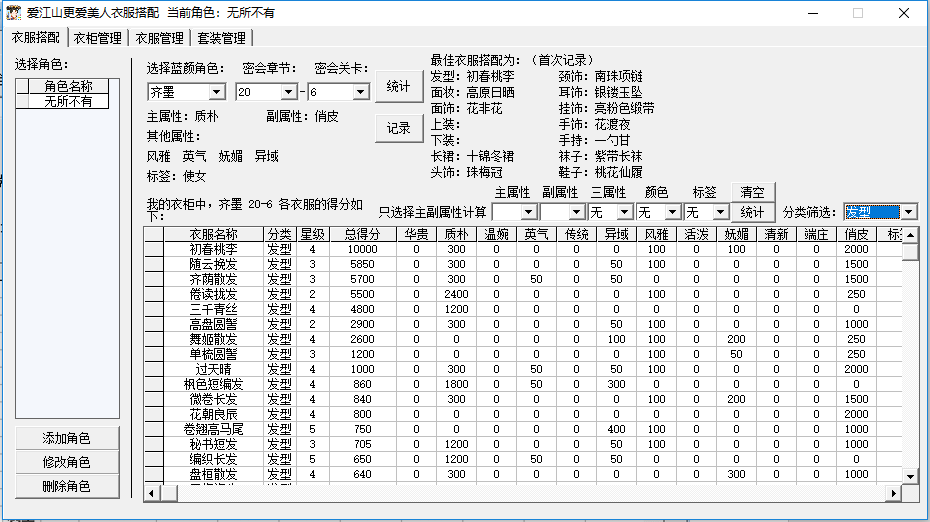Switch to the 衣服管理 tab
This screenshot has width=930, height=522.
pyautogui.click(x=159, y=38)
